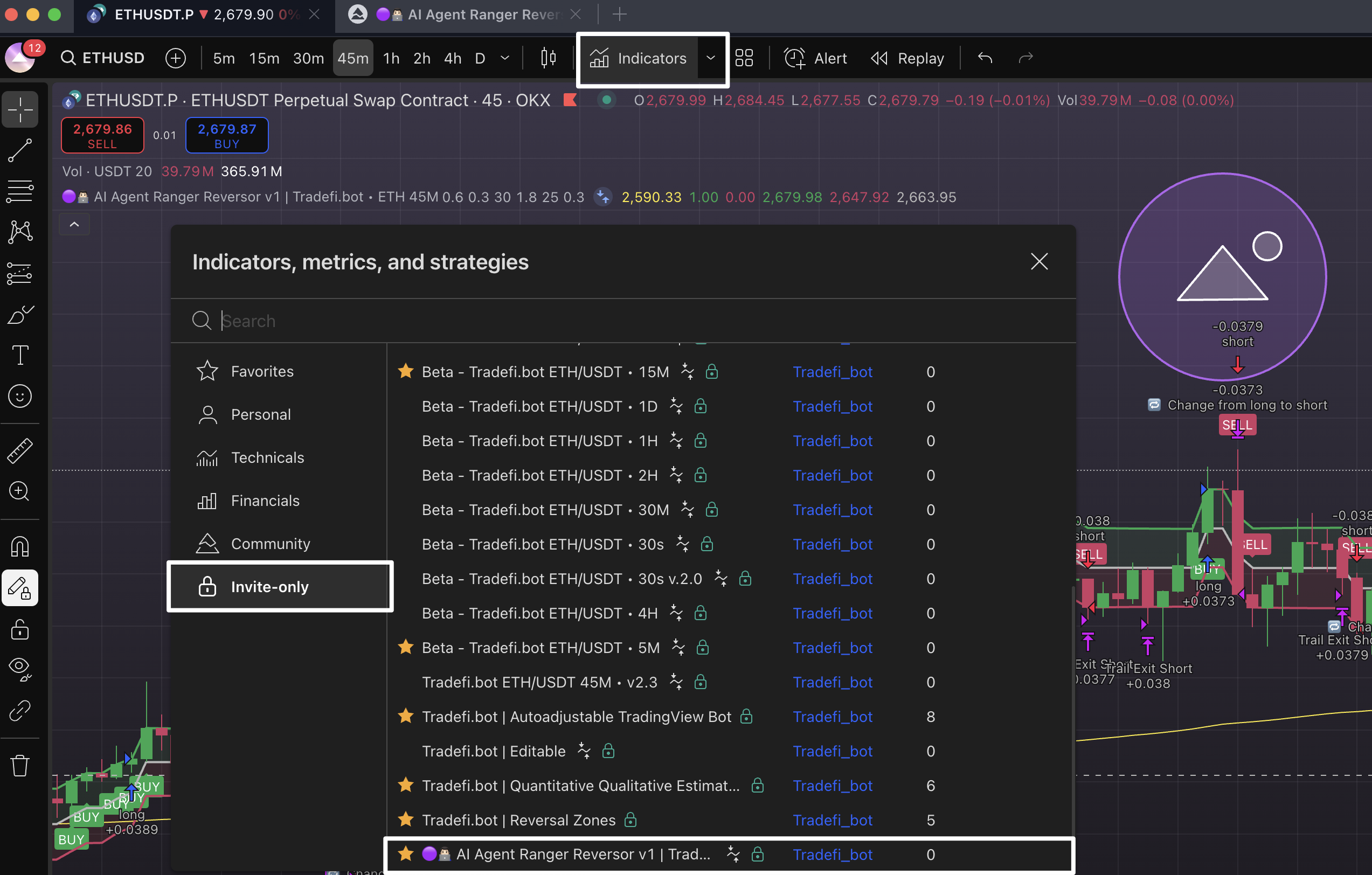Open the layout grid selector
The height and width of the screenshot is (875, 1372).
point(744,58)
